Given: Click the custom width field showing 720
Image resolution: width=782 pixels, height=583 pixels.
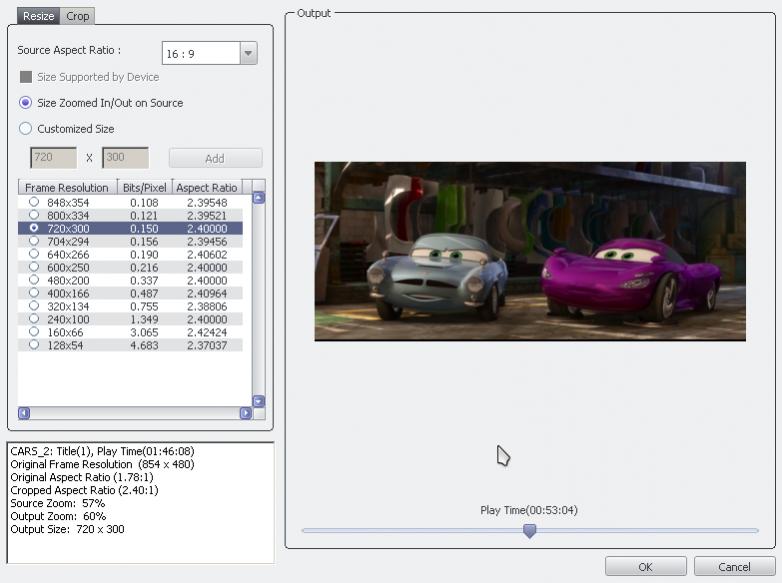Looking at the screenshot, I should (53, 158).
